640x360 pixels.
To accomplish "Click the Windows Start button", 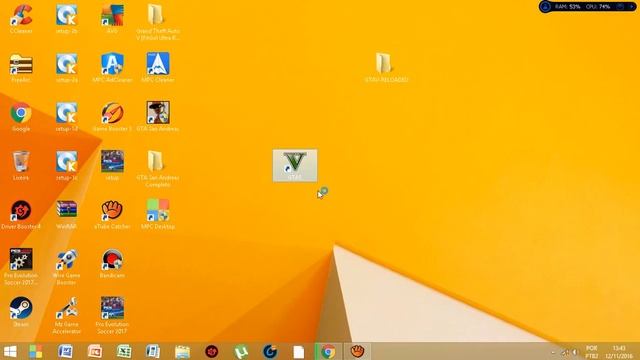I will 10,351.
